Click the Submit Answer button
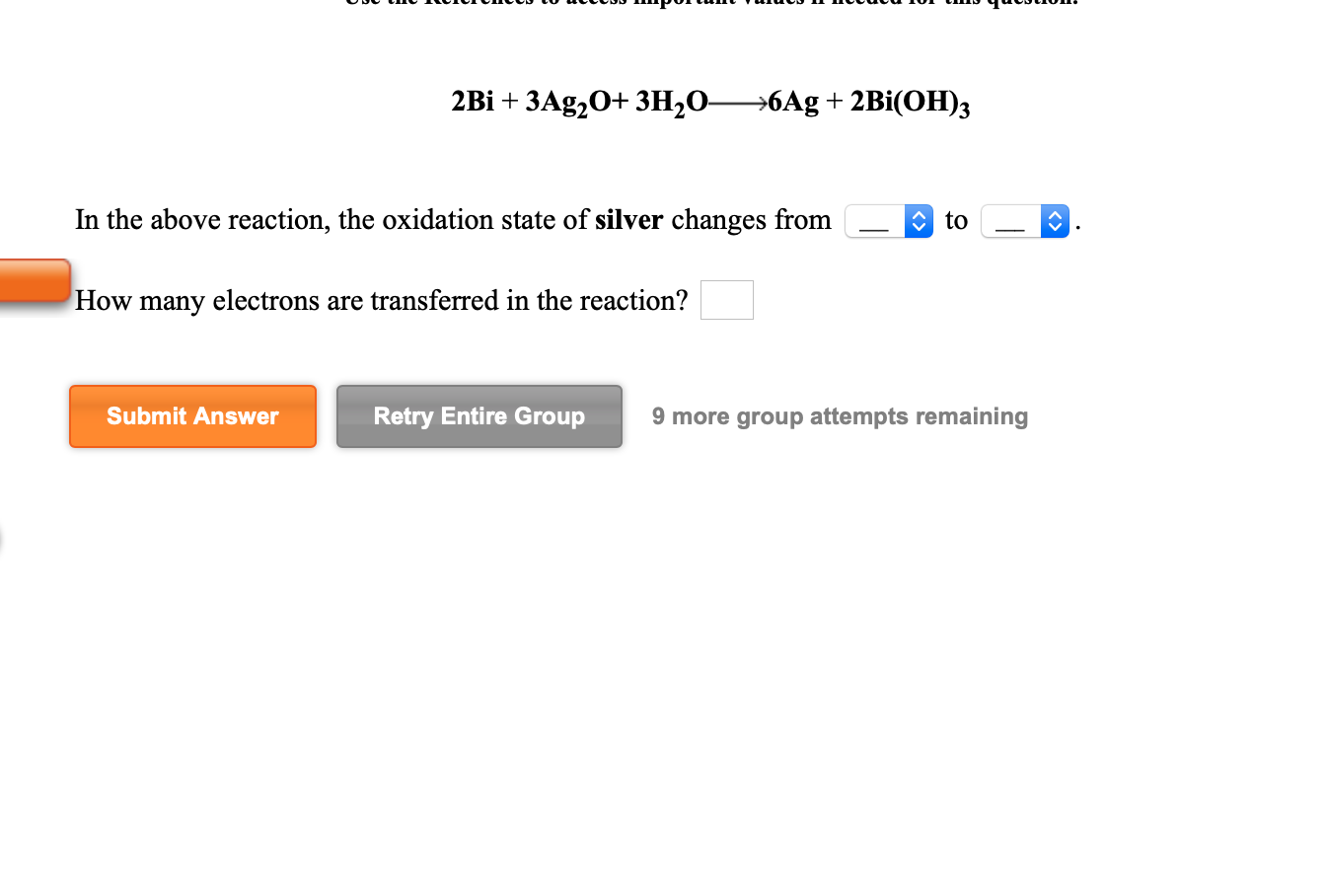 tap(192, 416)
